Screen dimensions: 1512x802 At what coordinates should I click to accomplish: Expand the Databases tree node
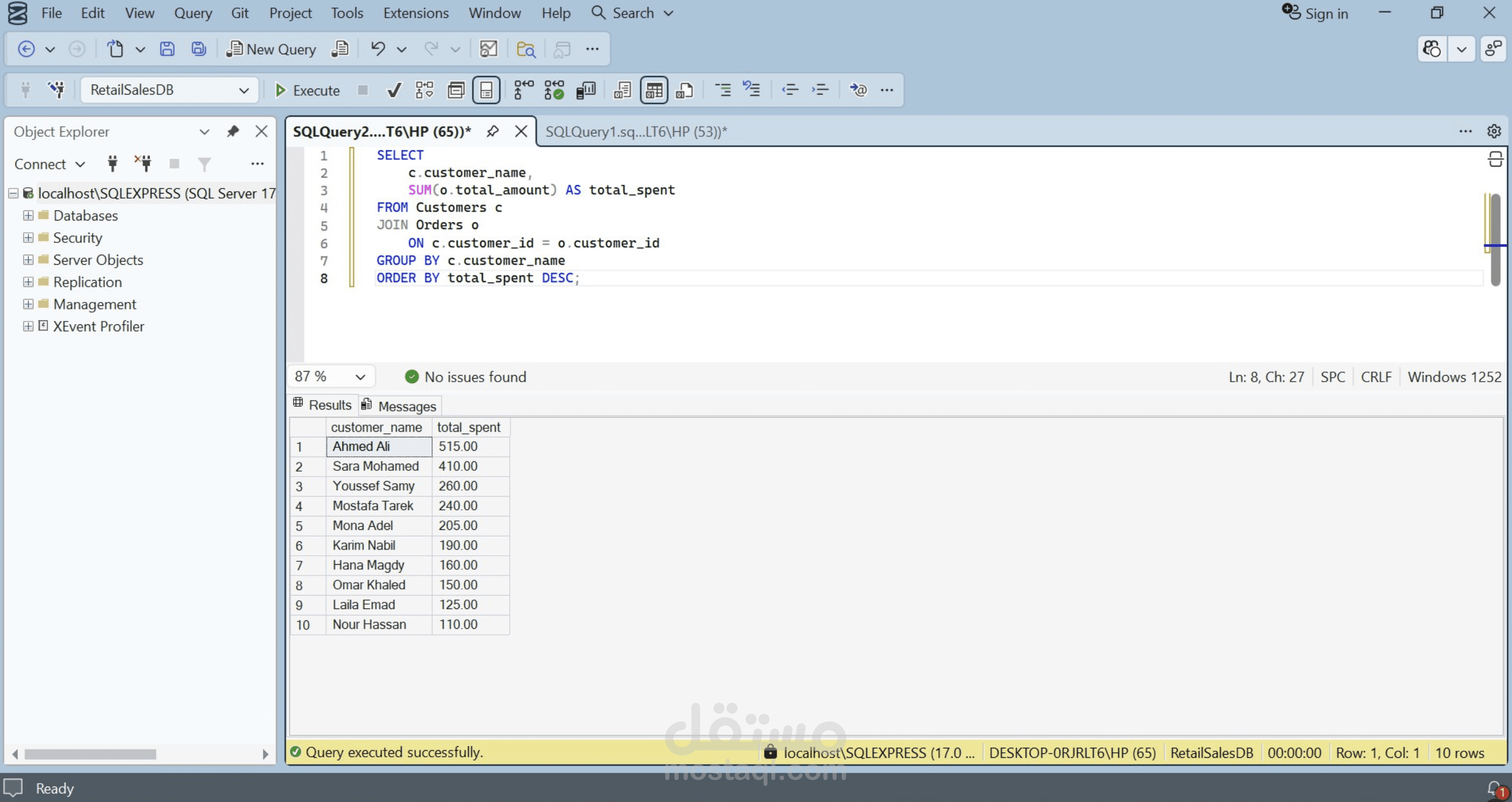point(28,215)
